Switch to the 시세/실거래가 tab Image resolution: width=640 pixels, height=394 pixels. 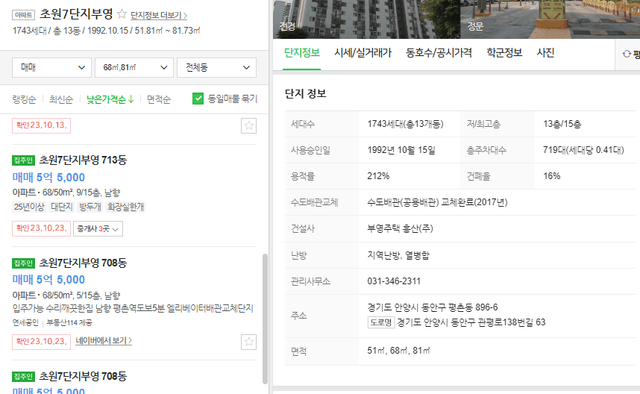(363, 53)
